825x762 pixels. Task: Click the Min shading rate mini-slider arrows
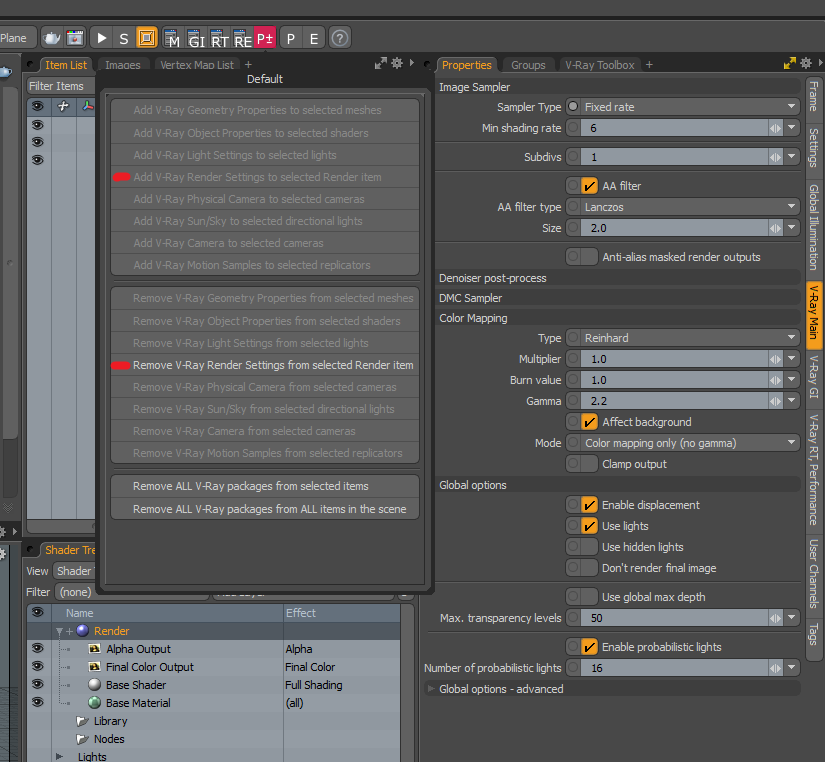(x=775, y=128)
